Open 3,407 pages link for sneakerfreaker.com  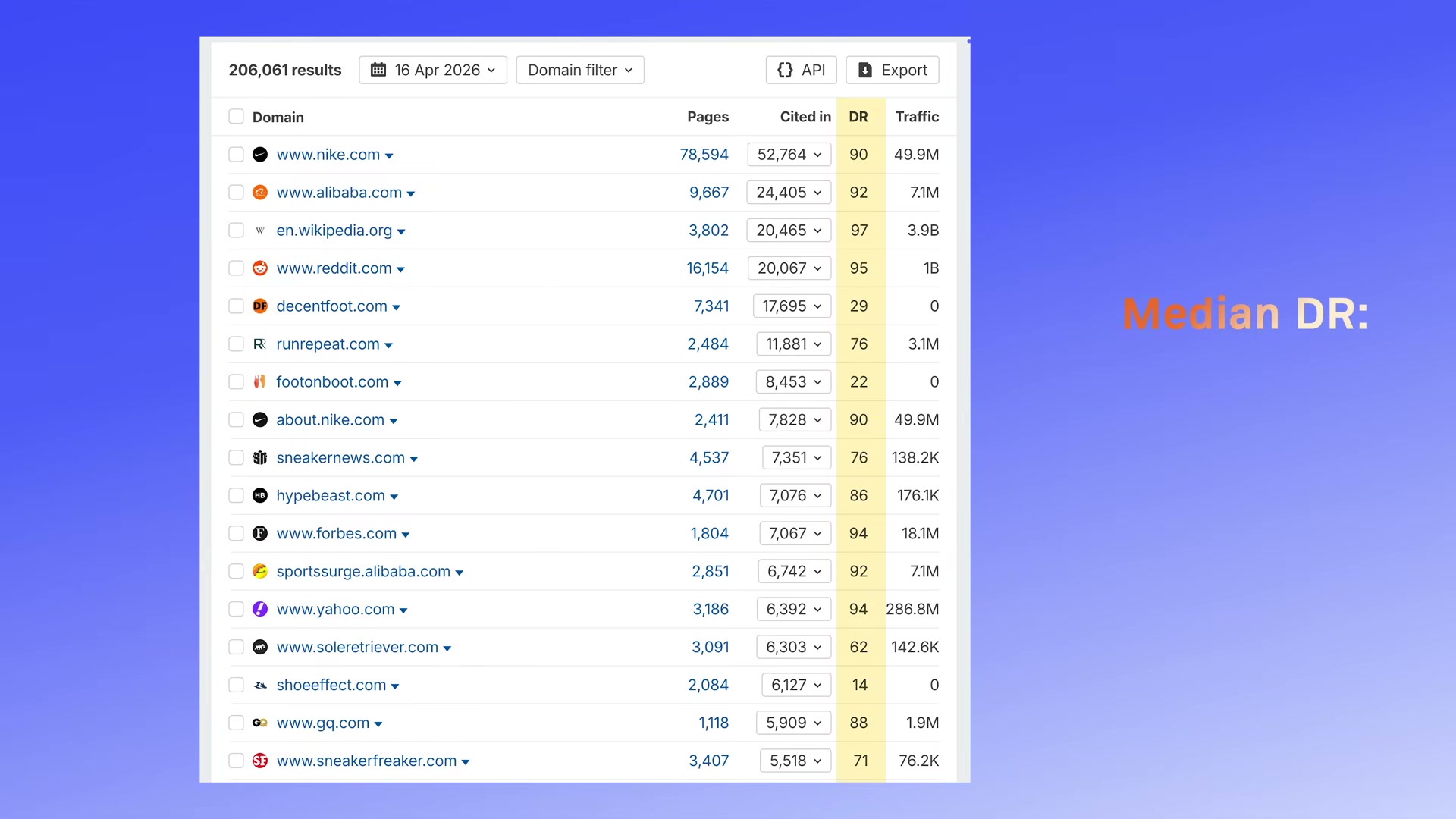709,761
